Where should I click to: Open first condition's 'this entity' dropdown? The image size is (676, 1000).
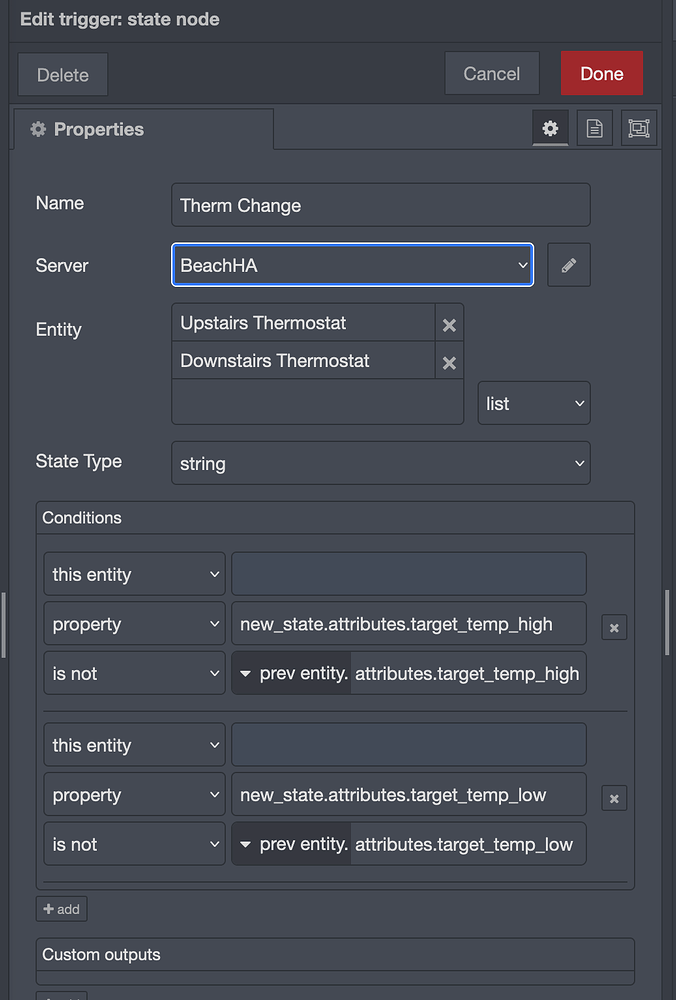135,574
